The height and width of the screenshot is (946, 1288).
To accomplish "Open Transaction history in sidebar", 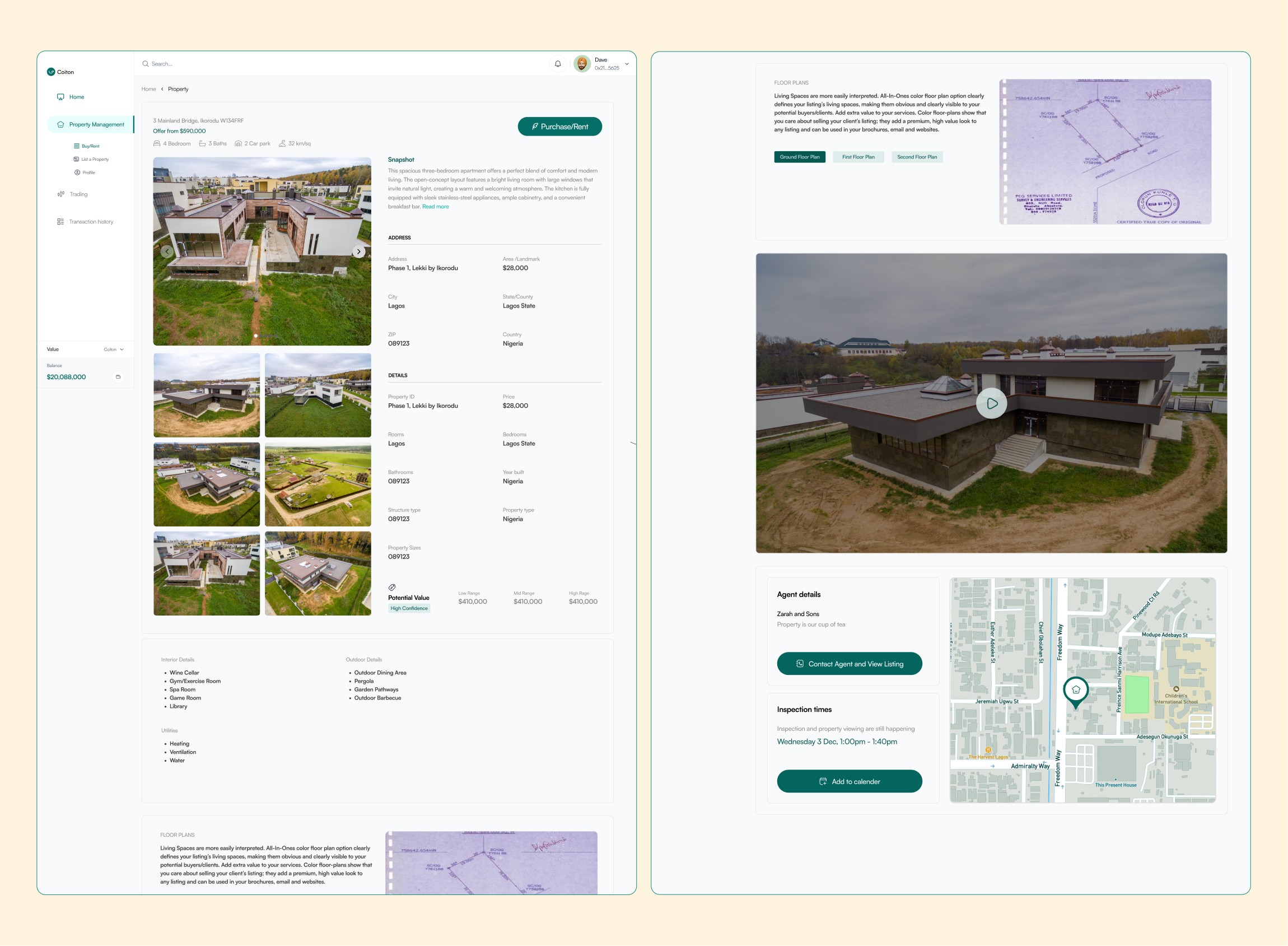I will point(91,222).
